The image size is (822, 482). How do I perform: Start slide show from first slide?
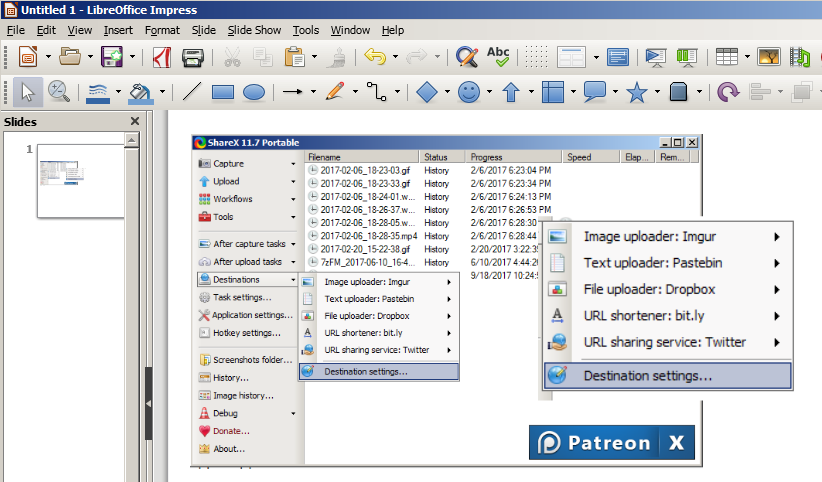tap(655, 57)
